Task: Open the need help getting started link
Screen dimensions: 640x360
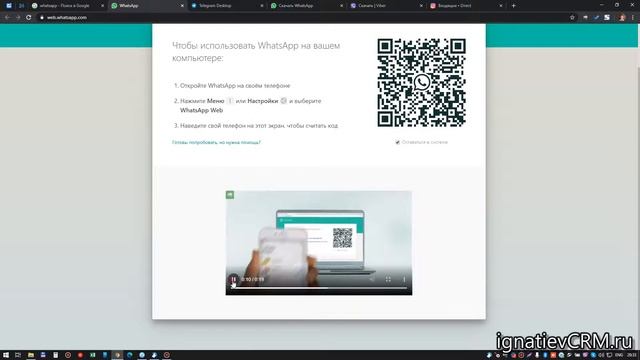Action: (x=216, y=142)
